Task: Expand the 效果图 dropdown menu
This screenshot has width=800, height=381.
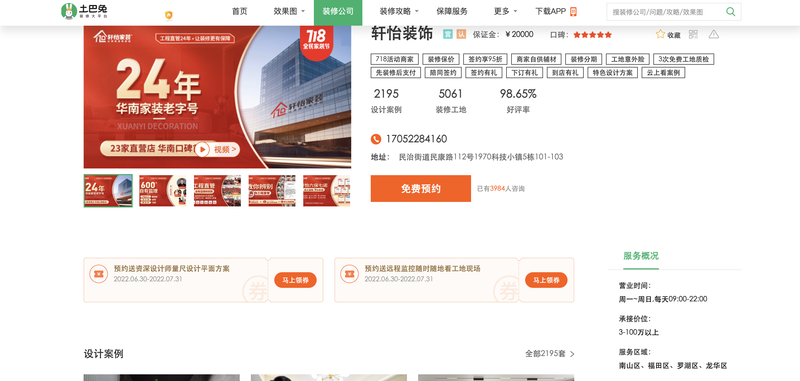Action: pyautogui.click(x=289, y=11)
